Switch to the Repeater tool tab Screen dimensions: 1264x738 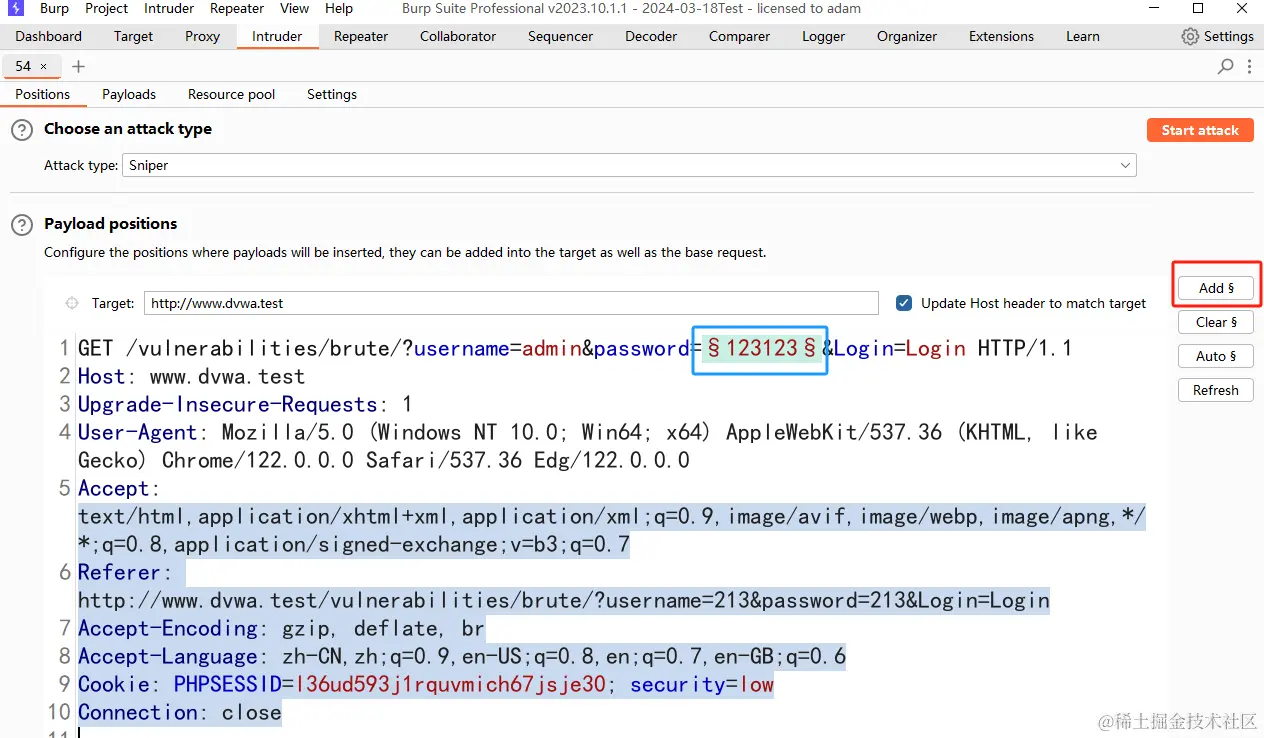click(361, 36)
